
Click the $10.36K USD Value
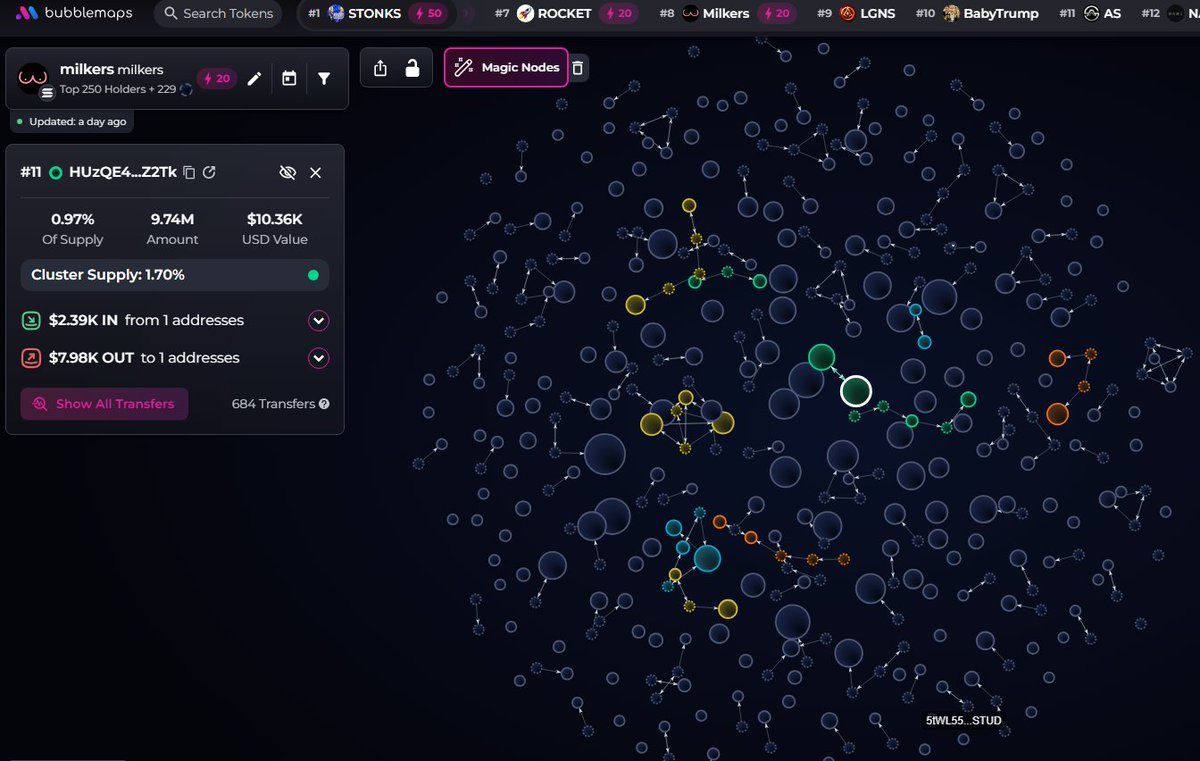pos(275,219)
